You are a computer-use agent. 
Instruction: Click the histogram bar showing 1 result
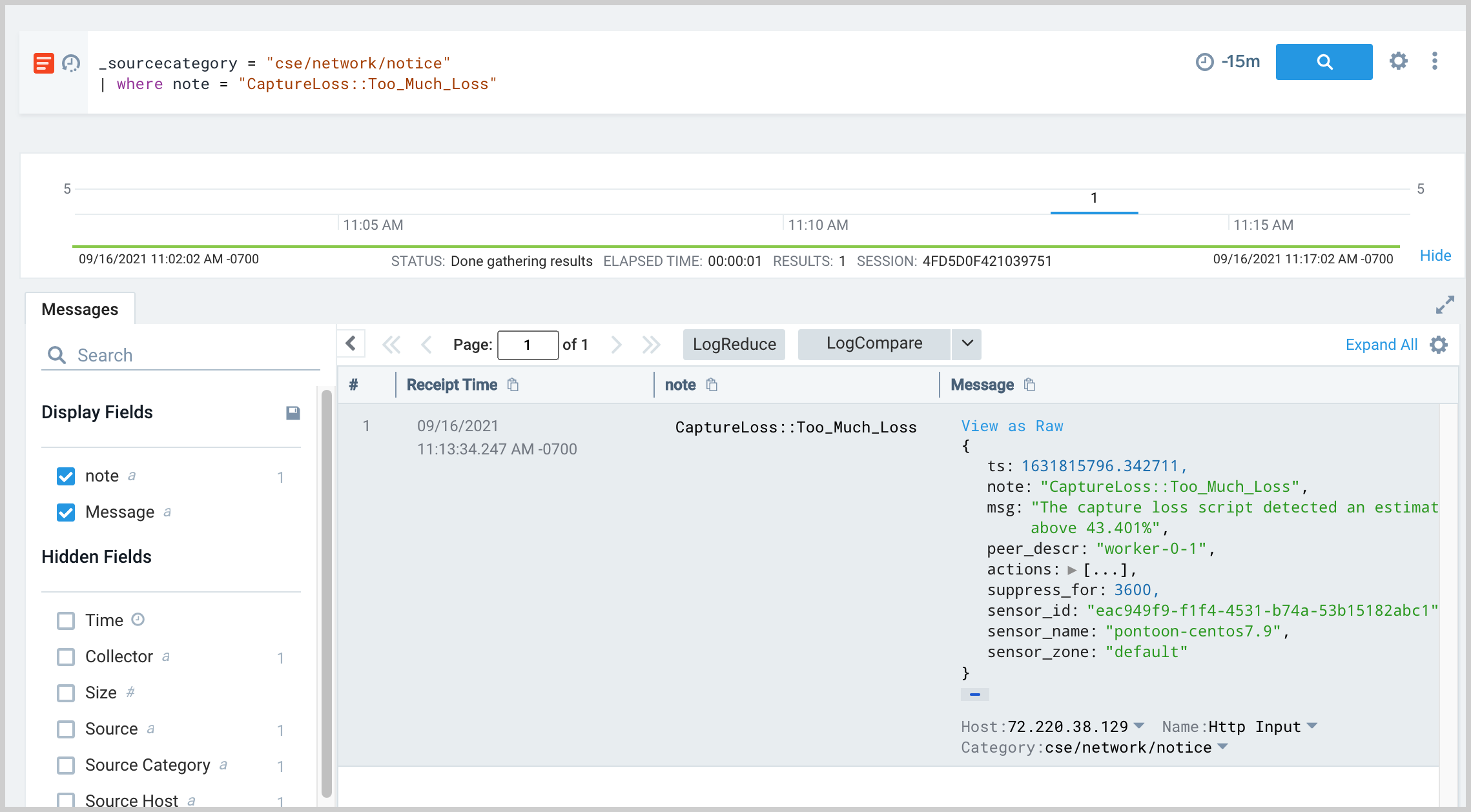point(1094,210)
